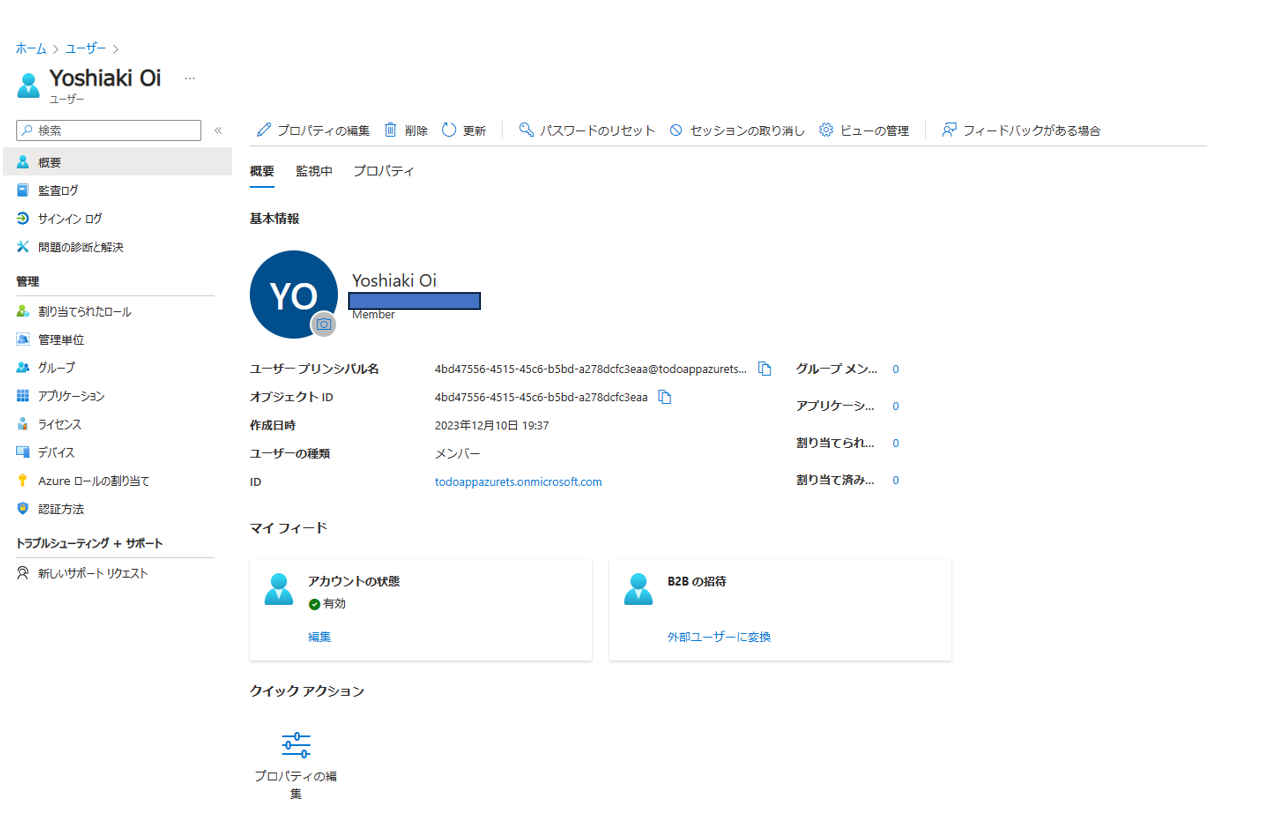
Task: Click the 認証方法 shield icon
Action: pos(23,509)
